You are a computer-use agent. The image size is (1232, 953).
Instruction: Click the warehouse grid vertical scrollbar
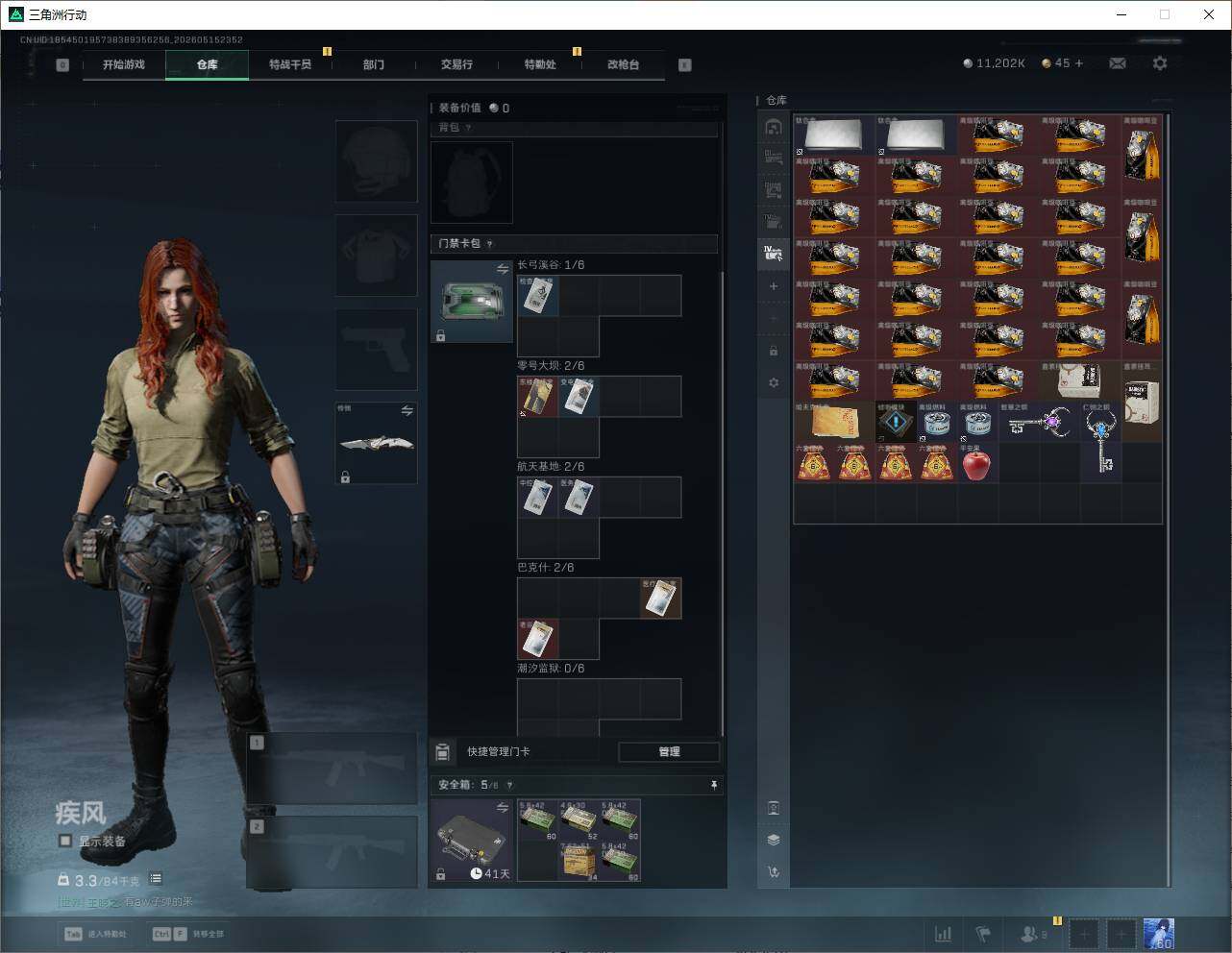(x=1168, y=500)
